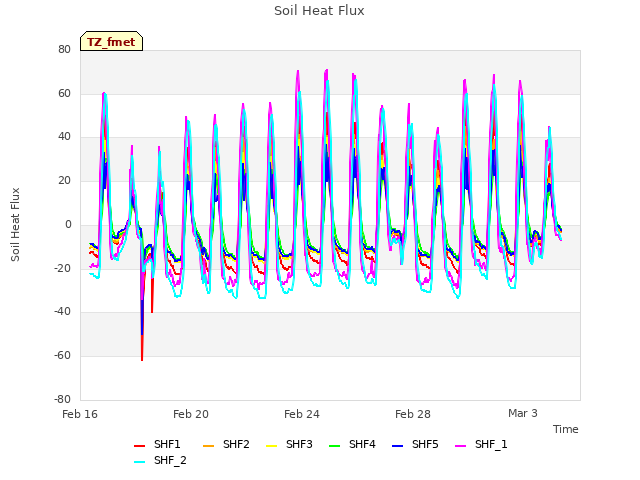Click the Feb 28 x-axis label

(x=413, y=414)
